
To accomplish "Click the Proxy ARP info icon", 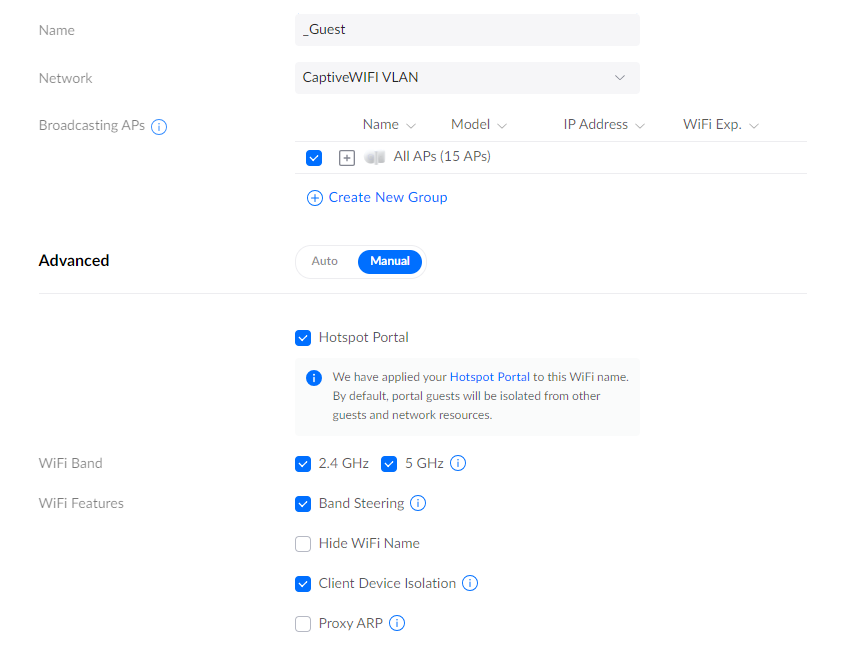I will tap(397, 624).
